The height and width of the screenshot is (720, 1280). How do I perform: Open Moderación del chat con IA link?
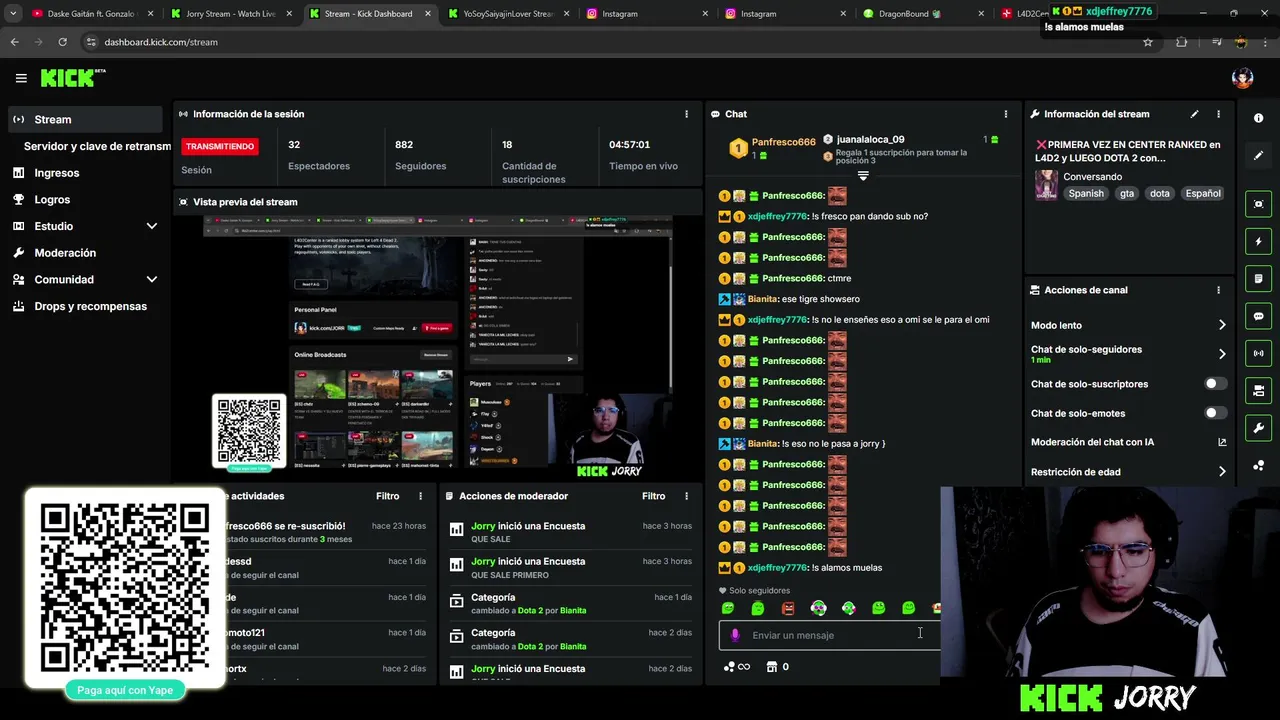(x=1128, y=442)
